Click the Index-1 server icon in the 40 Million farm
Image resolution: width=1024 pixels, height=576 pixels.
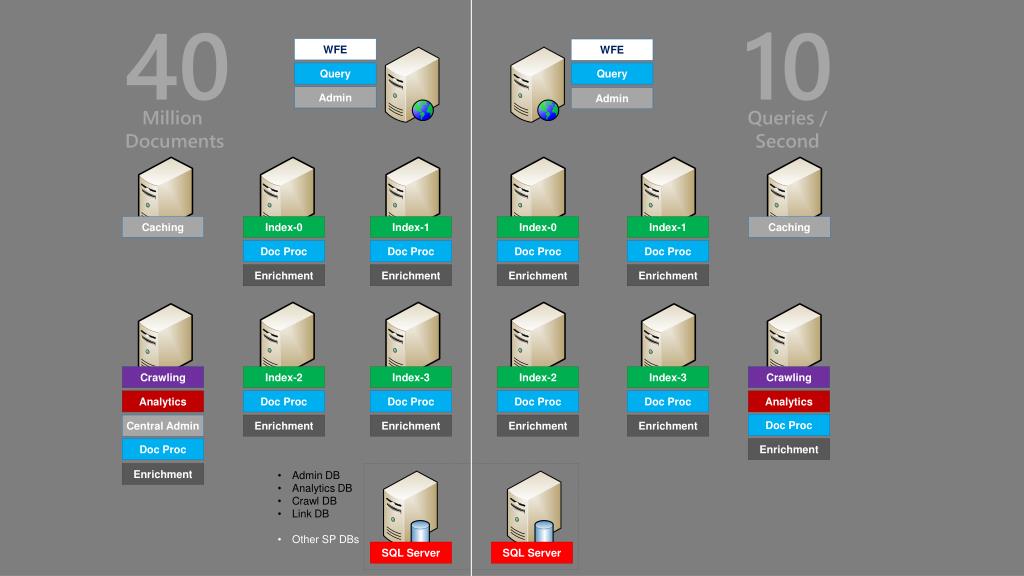pos(413,187)
